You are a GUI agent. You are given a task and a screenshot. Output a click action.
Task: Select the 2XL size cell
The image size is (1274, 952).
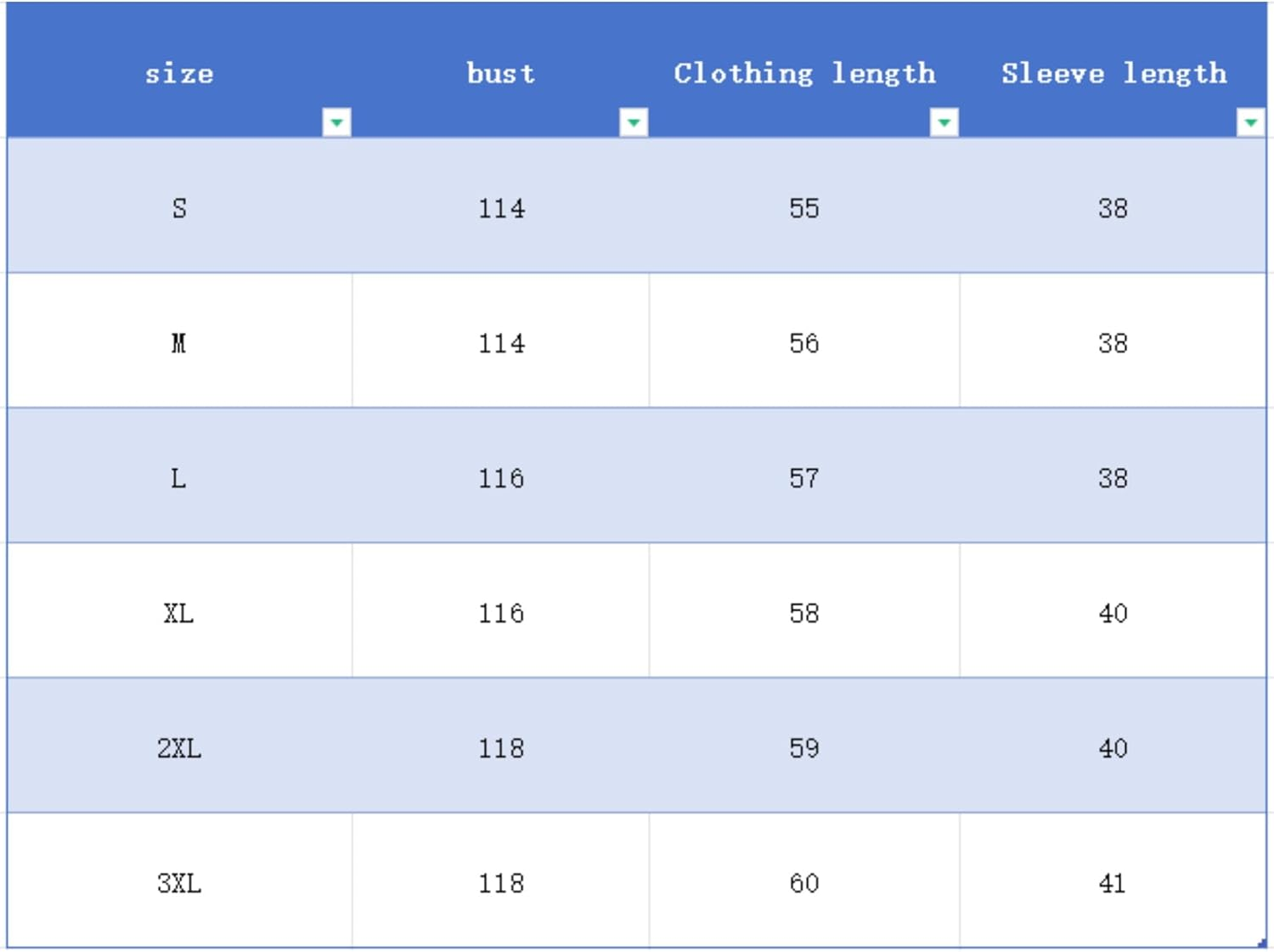[178, 748]
